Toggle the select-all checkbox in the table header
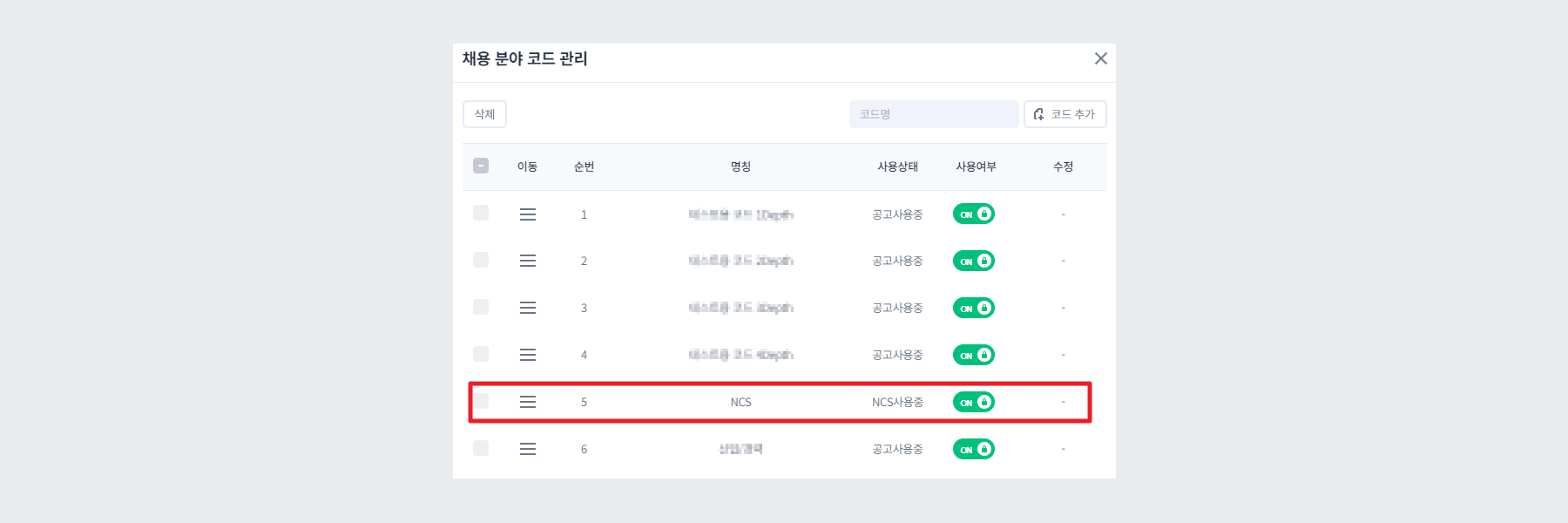The width and height of the screenshot is (1568, 523). [x=480, y=164]
